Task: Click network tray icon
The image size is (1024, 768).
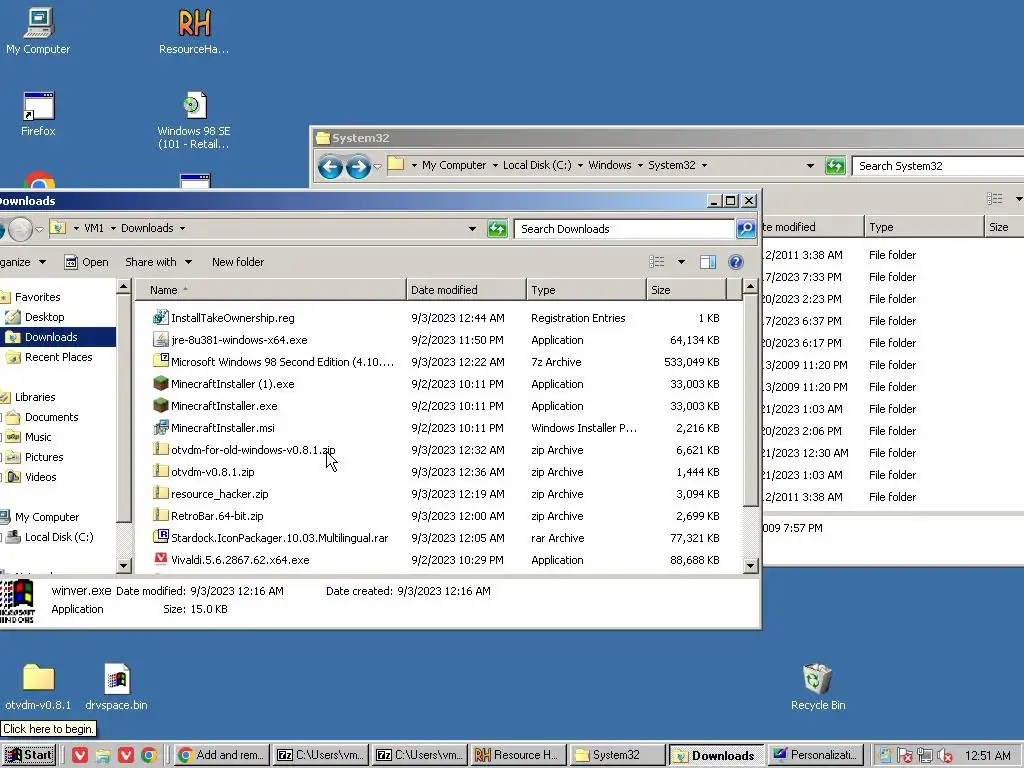Action: 924,755
